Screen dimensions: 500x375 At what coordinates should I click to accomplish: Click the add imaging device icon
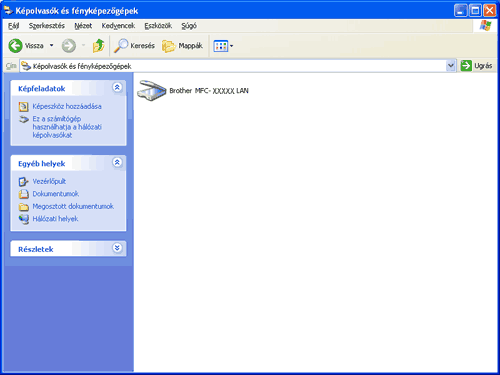(x=24, y=107)
